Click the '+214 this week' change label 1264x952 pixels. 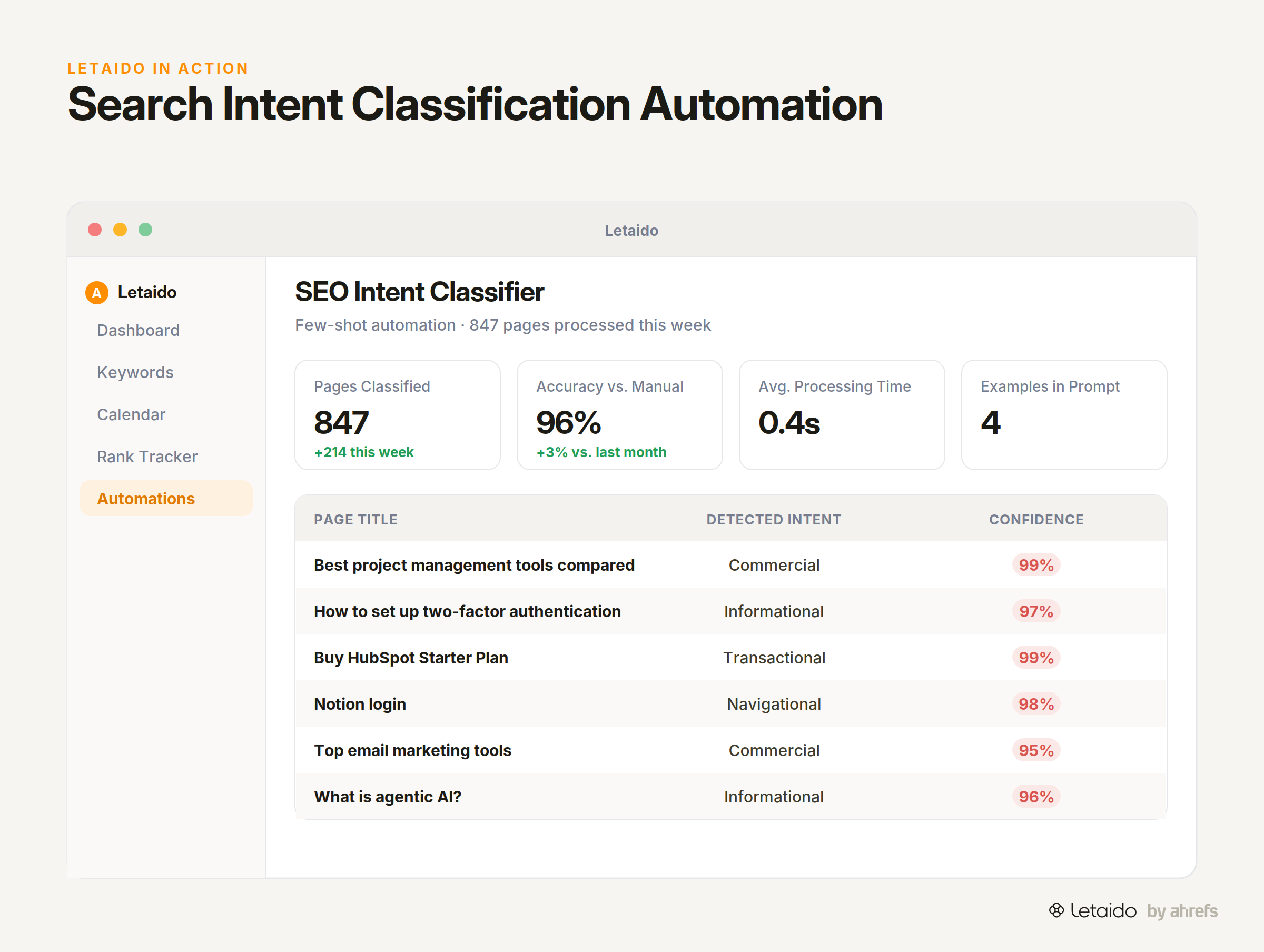coord(364,452)
